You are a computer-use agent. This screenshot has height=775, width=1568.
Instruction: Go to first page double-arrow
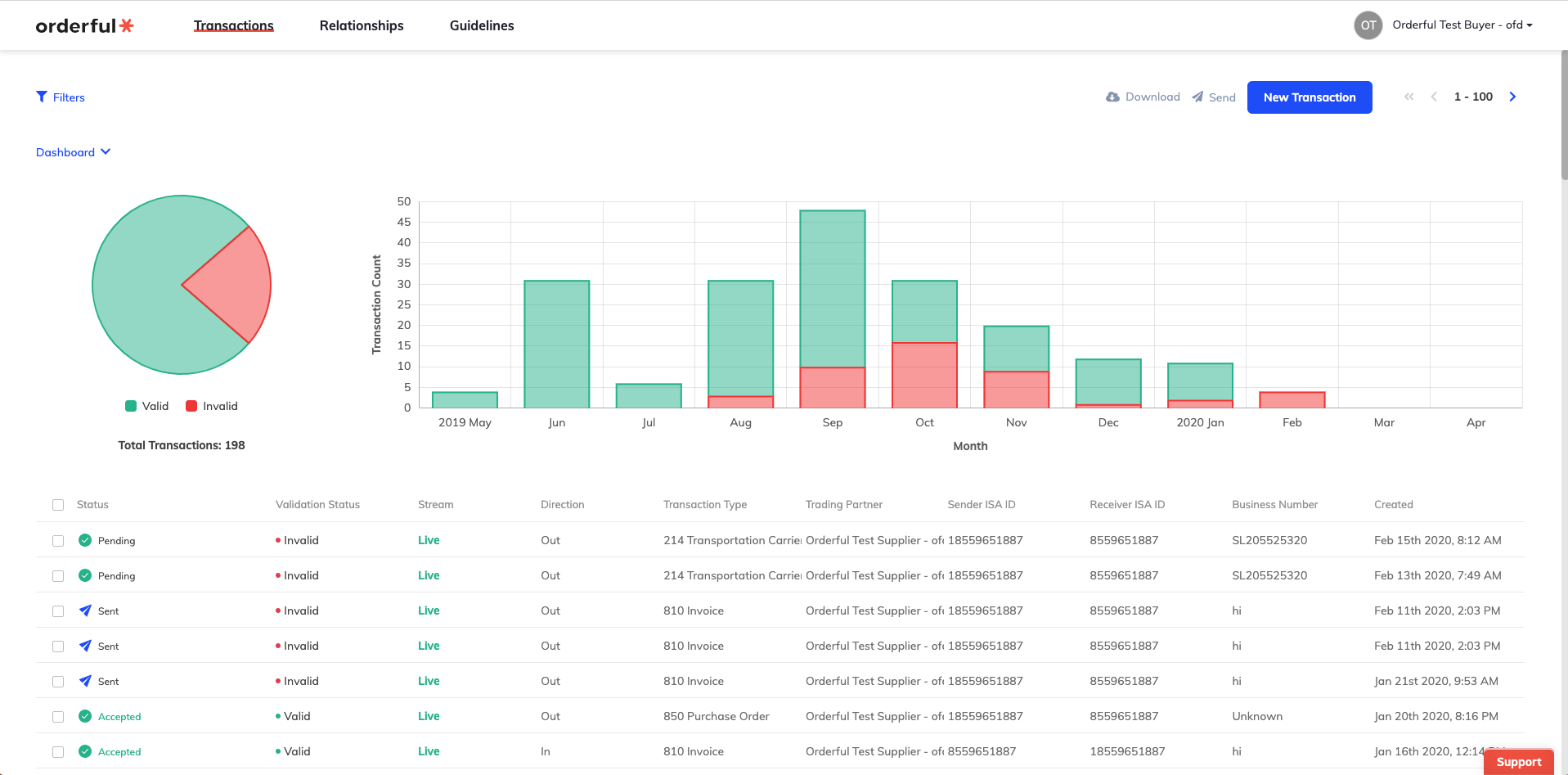[1409, 97]
